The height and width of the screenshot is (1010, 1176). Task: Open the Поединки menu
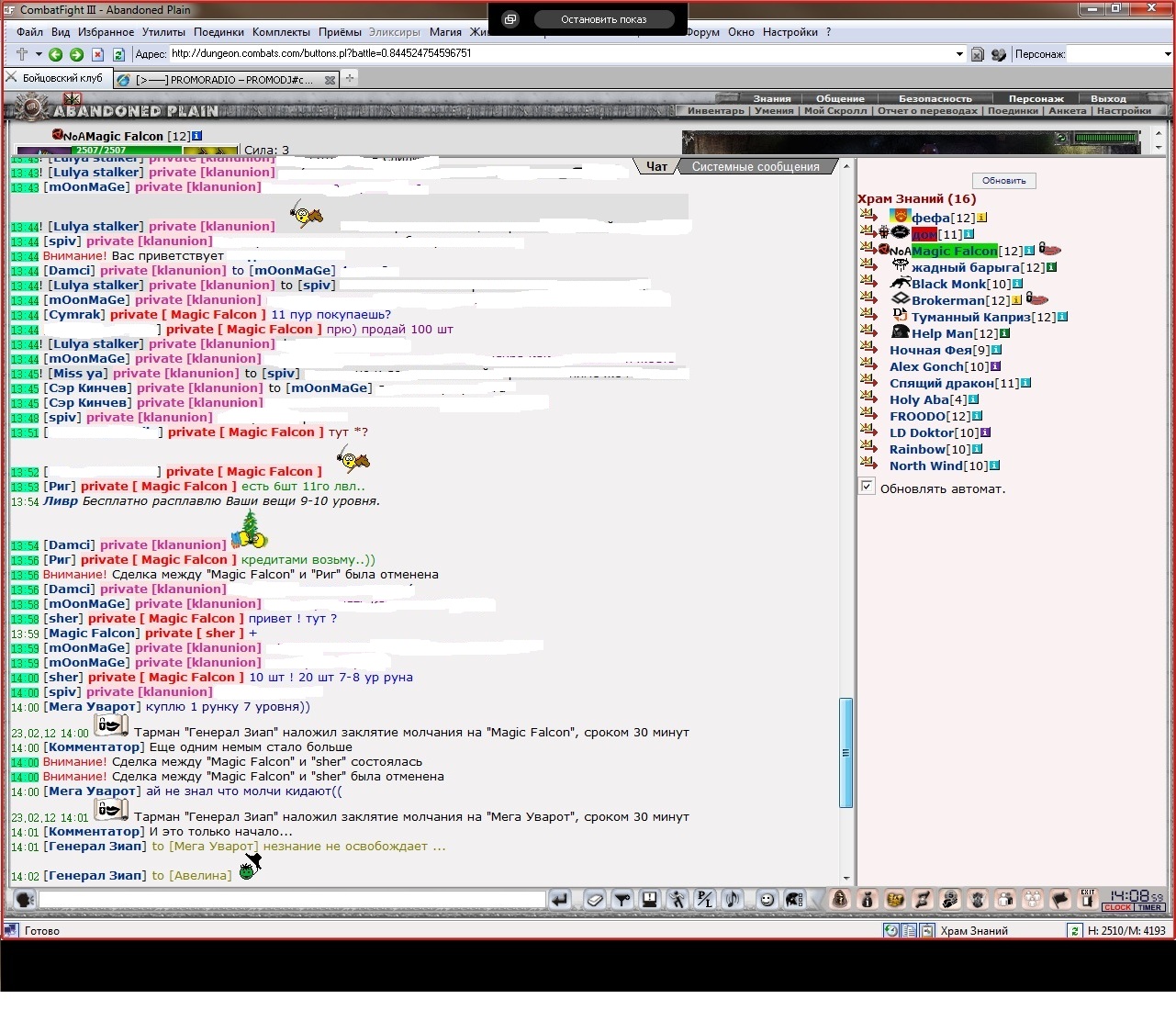coord(218,32)
